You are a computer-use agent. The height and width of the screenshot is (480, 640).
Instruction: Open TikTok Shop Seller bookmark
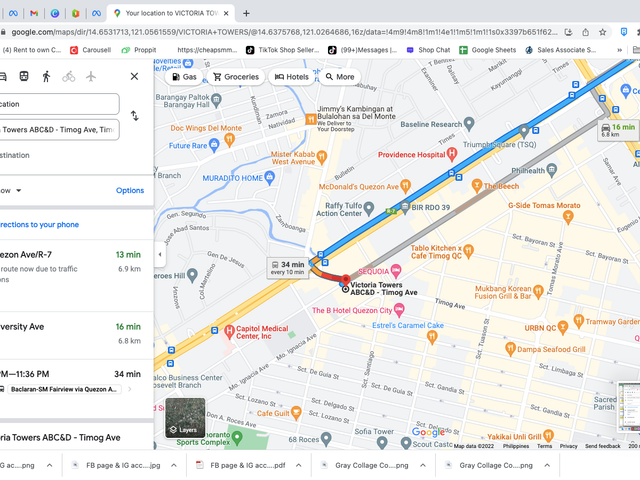pyautogui.click(x=282, y=50)
